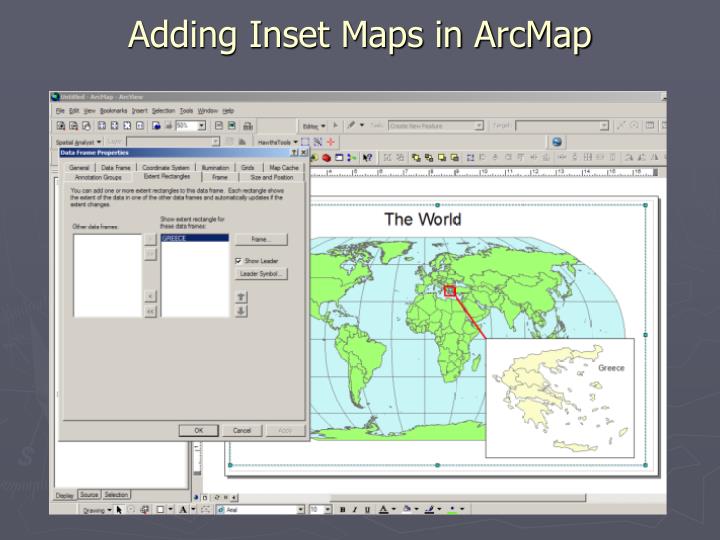Viewport: 720px width, 540px height.
Task: Switch to the Grids tab
Action: pos(247,167)
